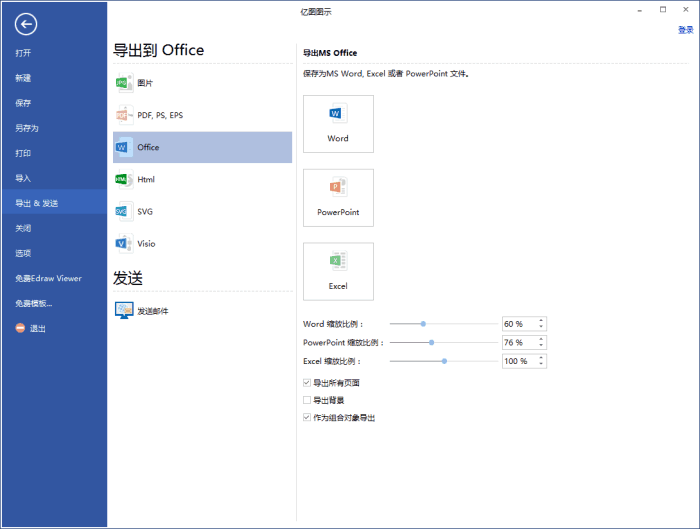The height and width of the screenshot is (529, 700).
Task: Increase PowerPoint 缩放比例 spinner up arrow
Action: click(541, 339)
